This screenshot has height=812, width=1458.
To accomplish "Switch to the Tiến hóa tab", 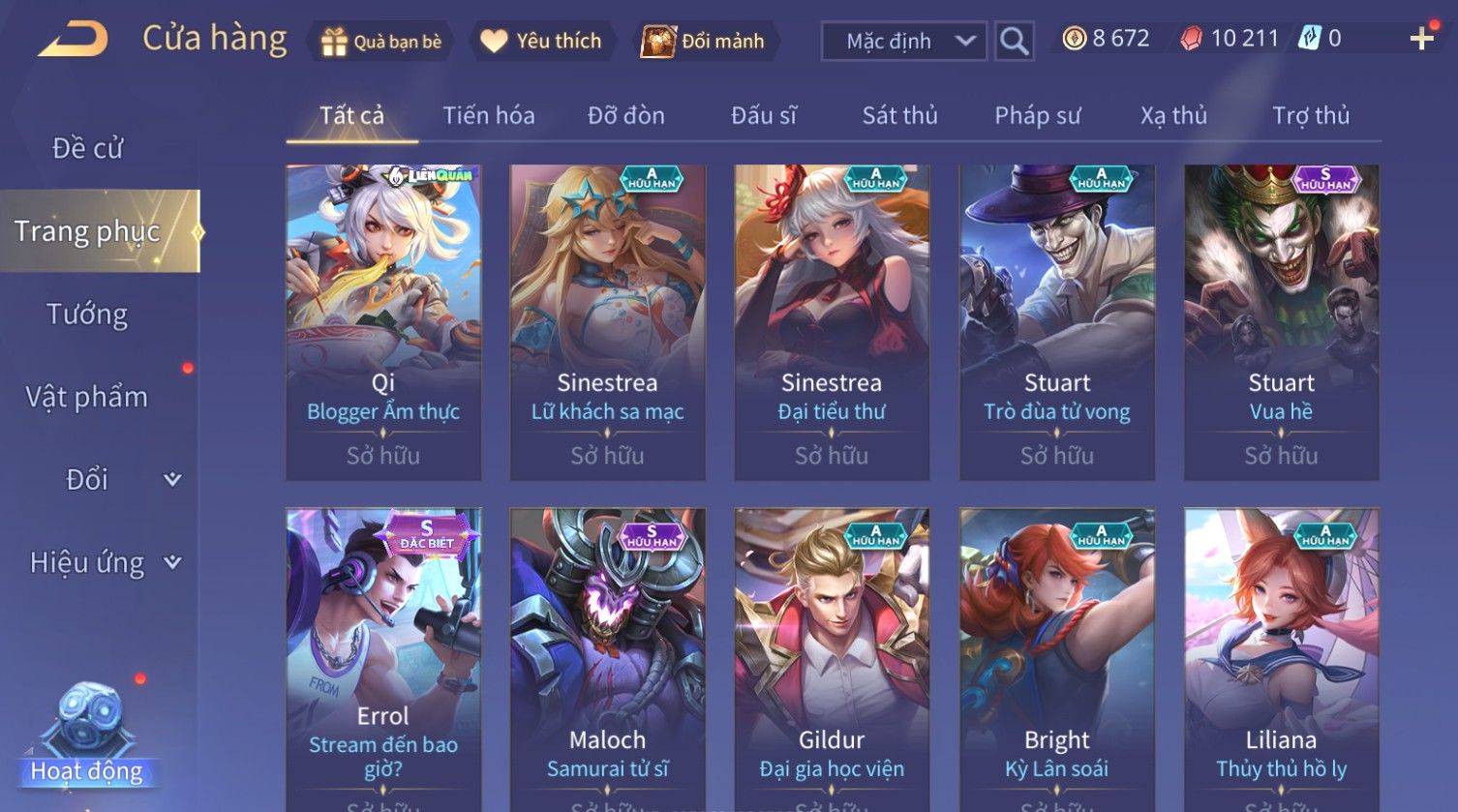I will coord(488,116).
